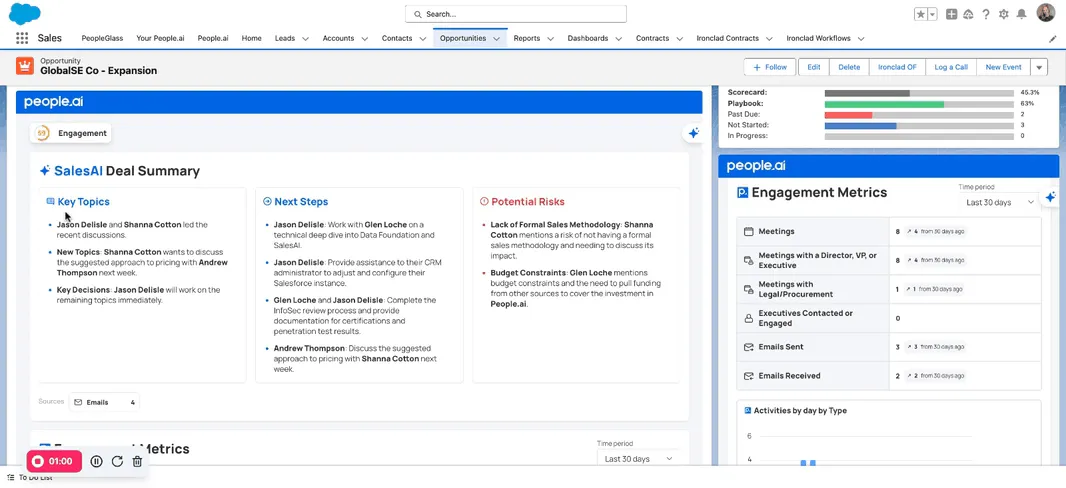1066x488 pixels.
Task: Click the Engagement pill button
Action: (71, 133)
